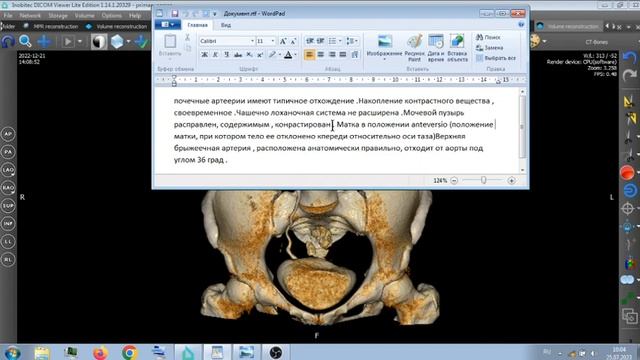The image size is (640, 360).
Task: Select the zoom magnifier tool in DICOM viewer
Action: [x=25, y=41]
